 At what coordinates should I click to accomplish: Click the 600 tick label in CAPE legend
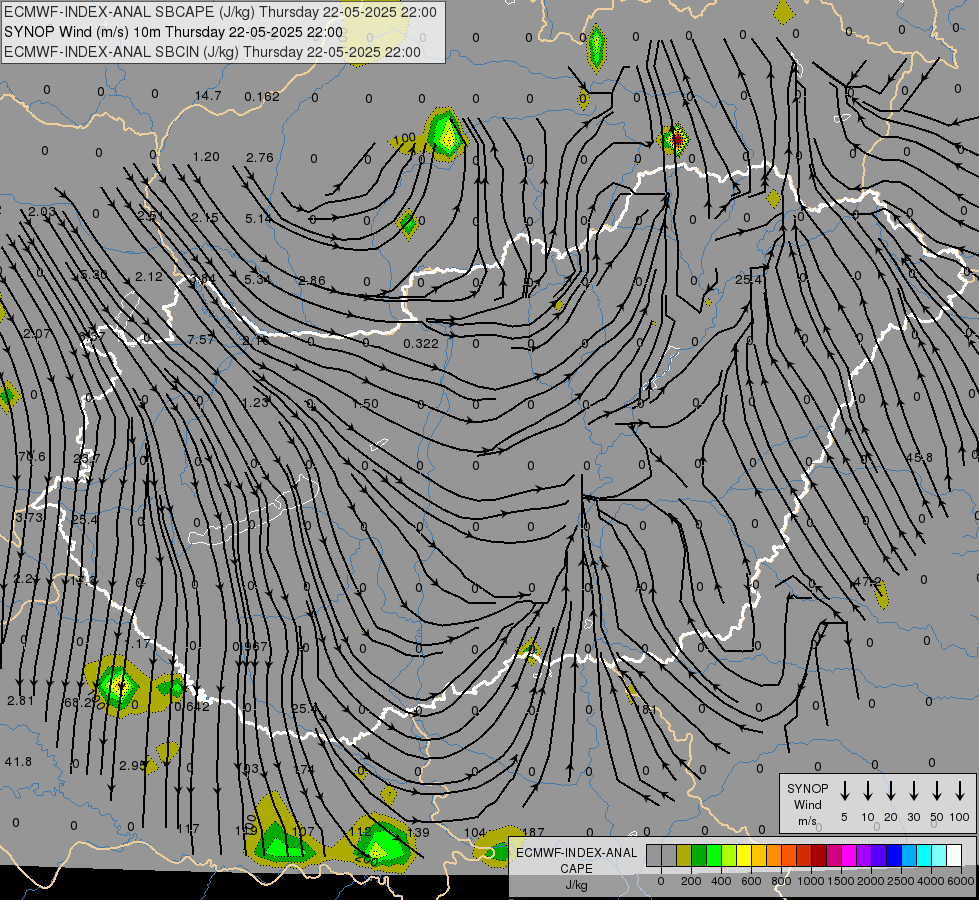(751, 881)
